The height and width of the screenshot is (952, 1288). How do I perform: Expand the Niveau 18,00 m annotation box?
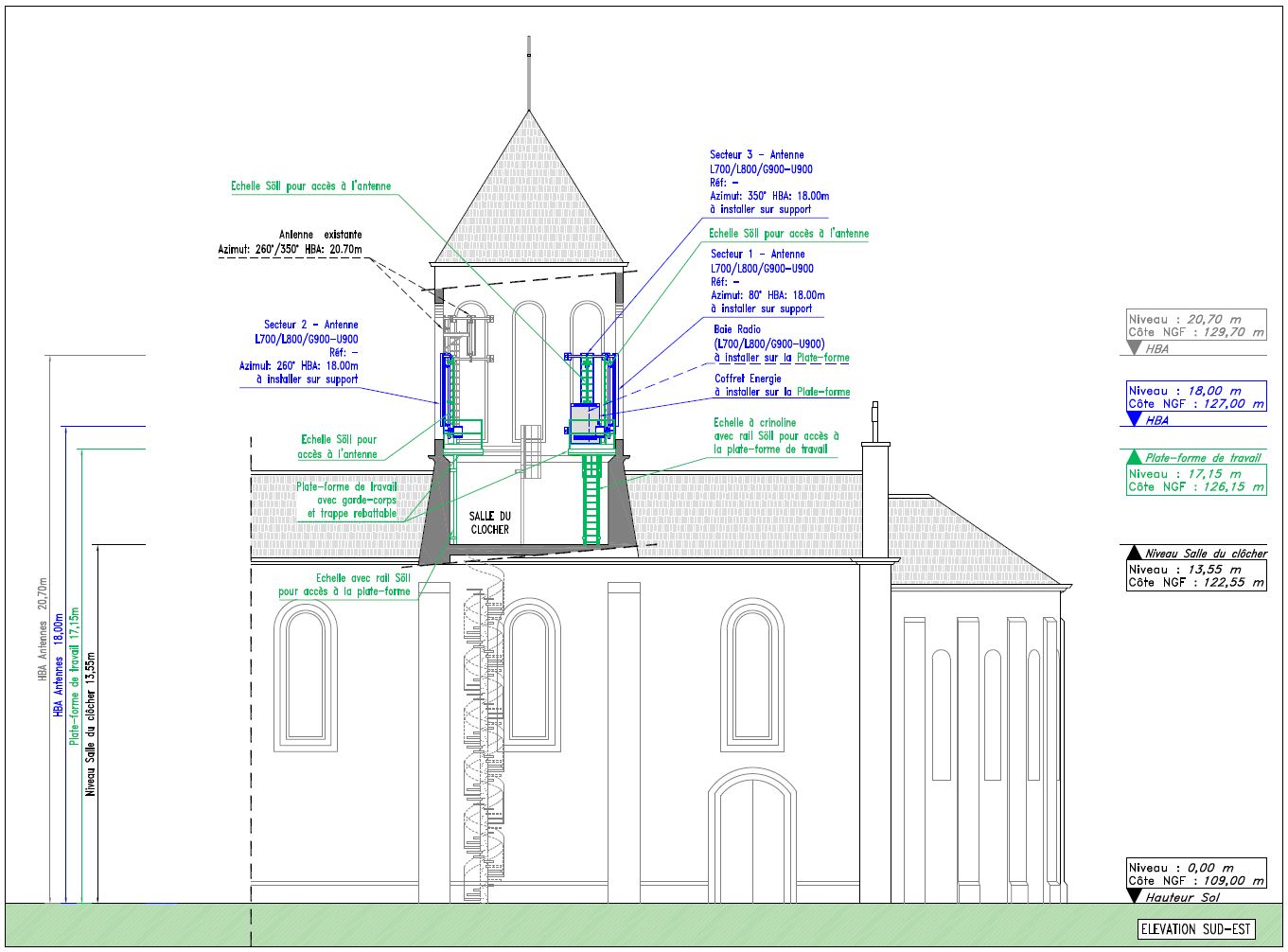coord(1194,396)
